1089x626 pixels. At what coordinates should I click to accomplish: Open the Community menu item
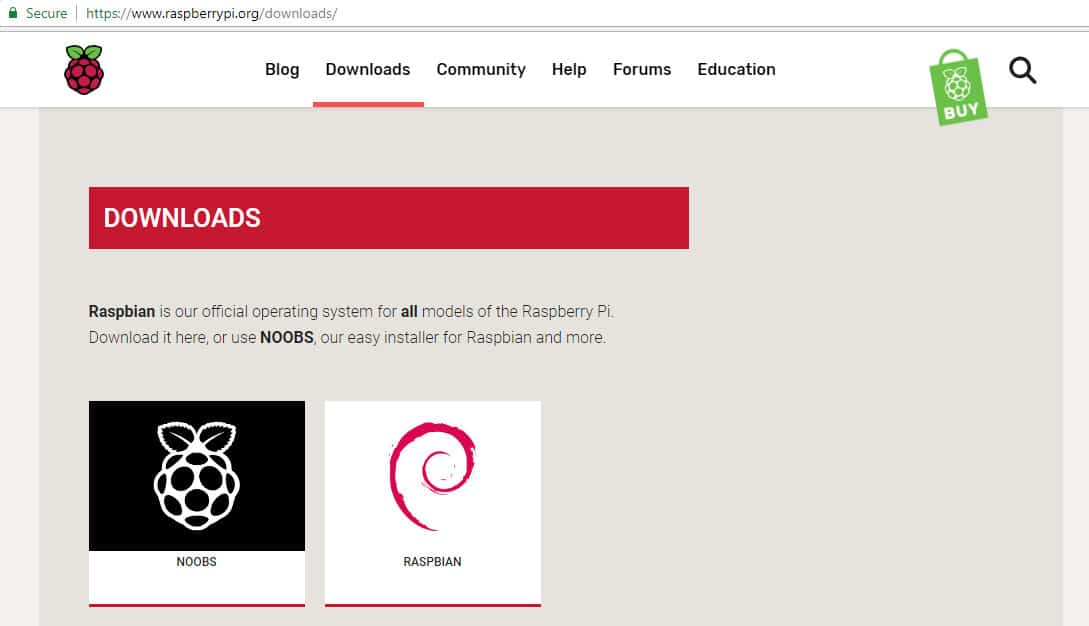pyautogui.click(x=481, y=69)
